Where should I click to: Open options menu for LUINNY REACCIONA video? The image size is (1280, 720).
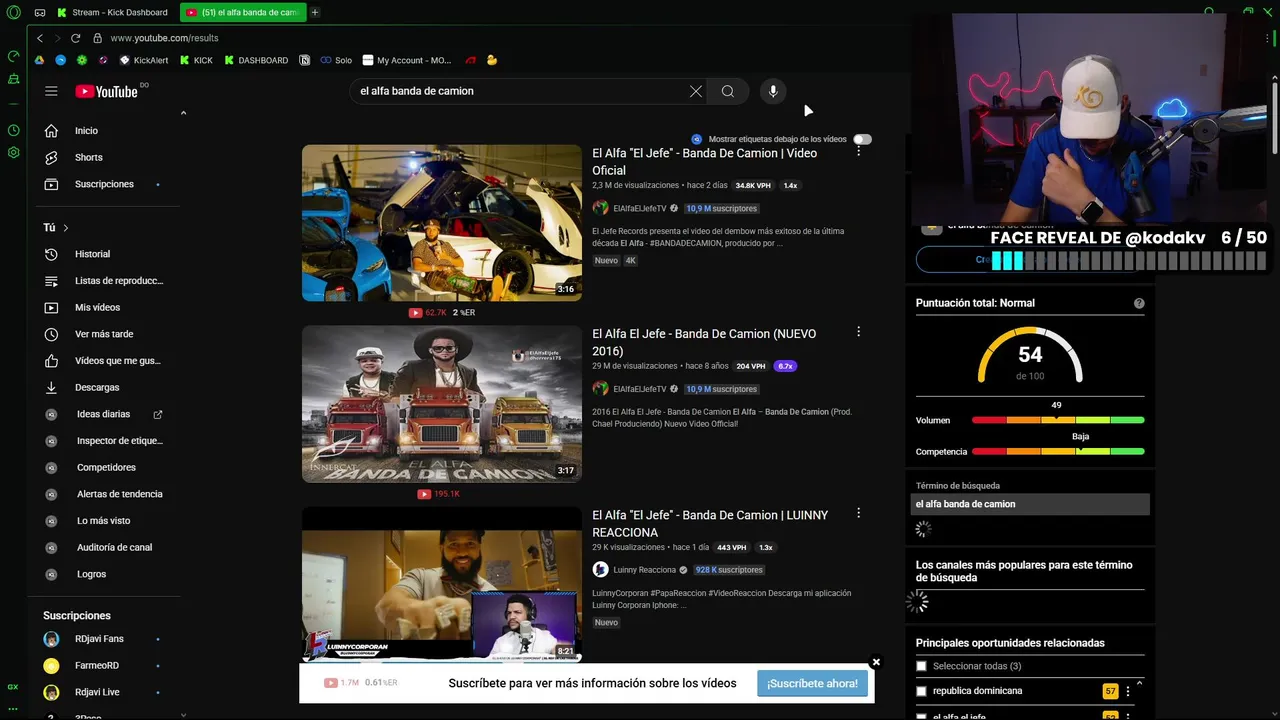pos(858,513)
